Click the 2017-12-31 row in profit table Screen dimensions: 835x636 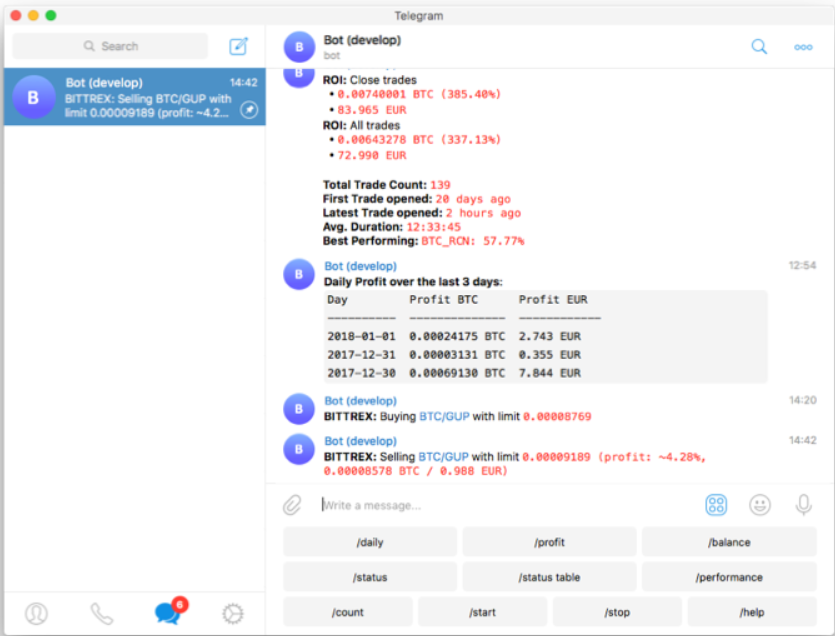click(x=454, y=355)
